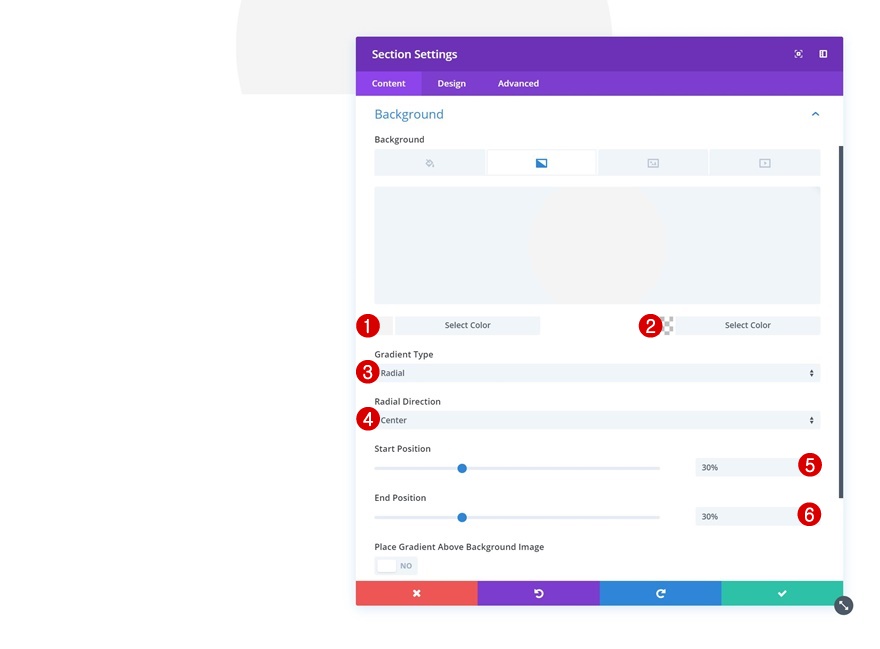Open the Gradient Type dropdown
This screenshot has width=880, height=649.
click(x=597, y=373)
